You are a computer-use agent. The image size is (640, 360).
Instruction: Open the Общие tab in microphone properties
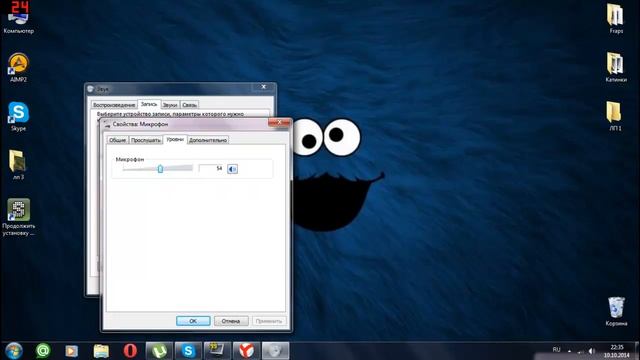click(x=117, y=140)
